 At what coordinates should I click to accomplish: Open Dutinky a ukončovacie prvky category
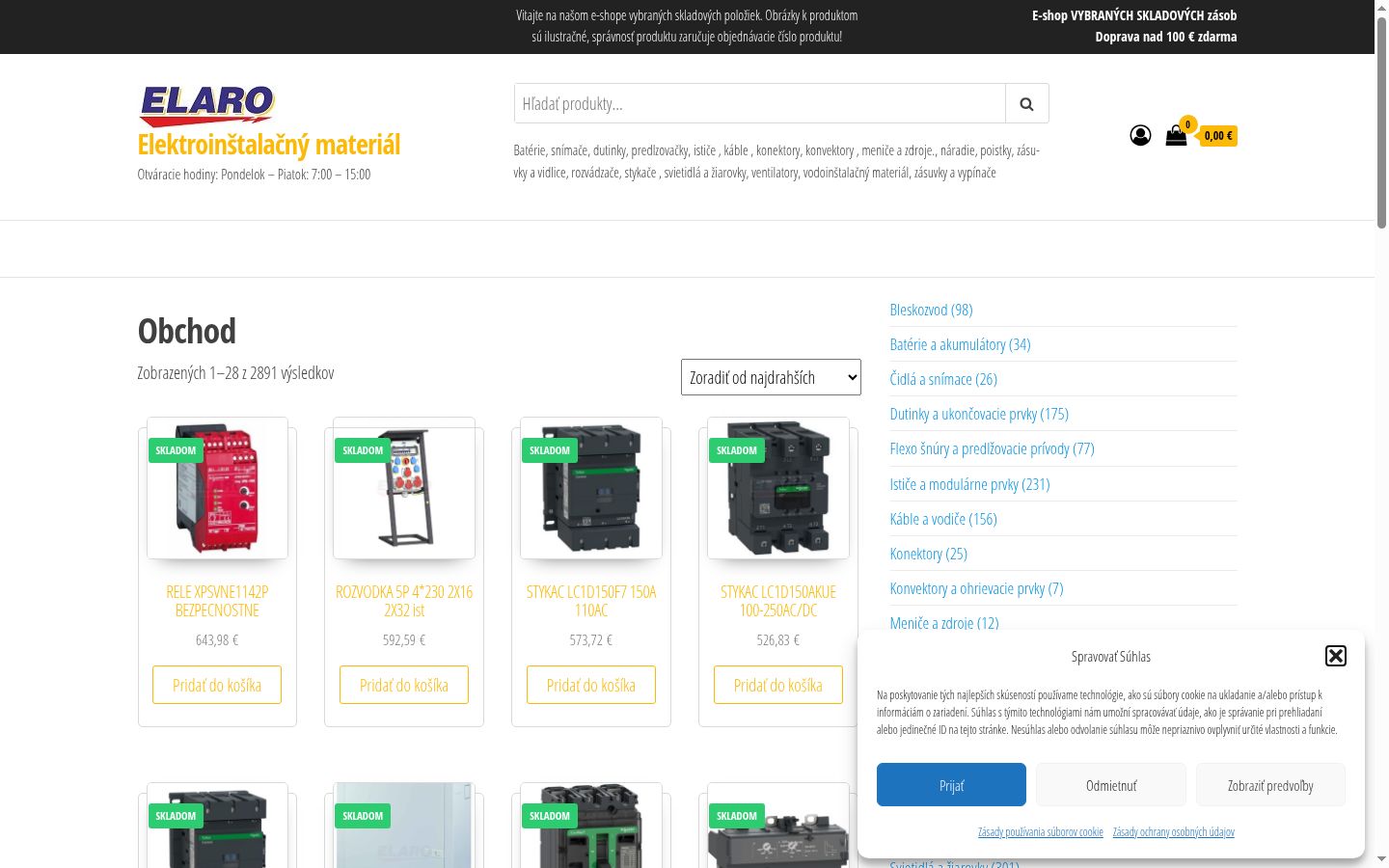click(x=979, y=414)
